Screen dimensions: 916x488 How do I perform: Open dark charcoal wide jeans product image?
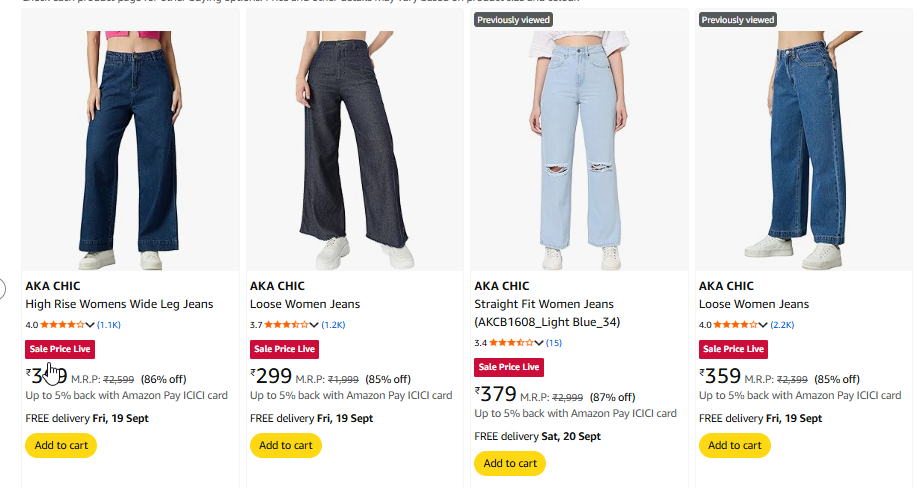[x=355, y=150]
